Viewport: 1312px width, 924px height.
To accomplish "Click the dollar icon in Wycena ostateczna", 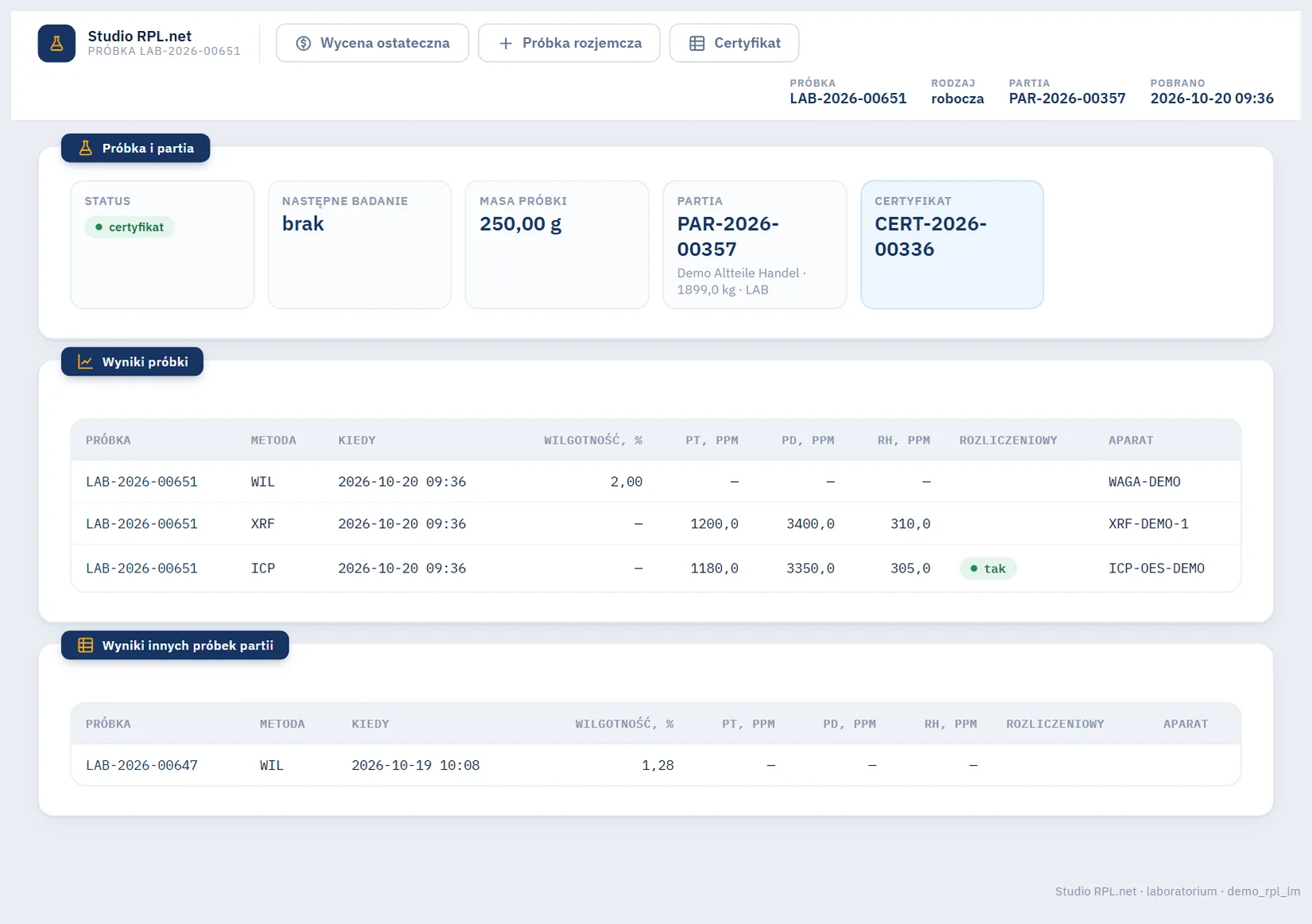I will pyautogui.click(x=303, y=43).
